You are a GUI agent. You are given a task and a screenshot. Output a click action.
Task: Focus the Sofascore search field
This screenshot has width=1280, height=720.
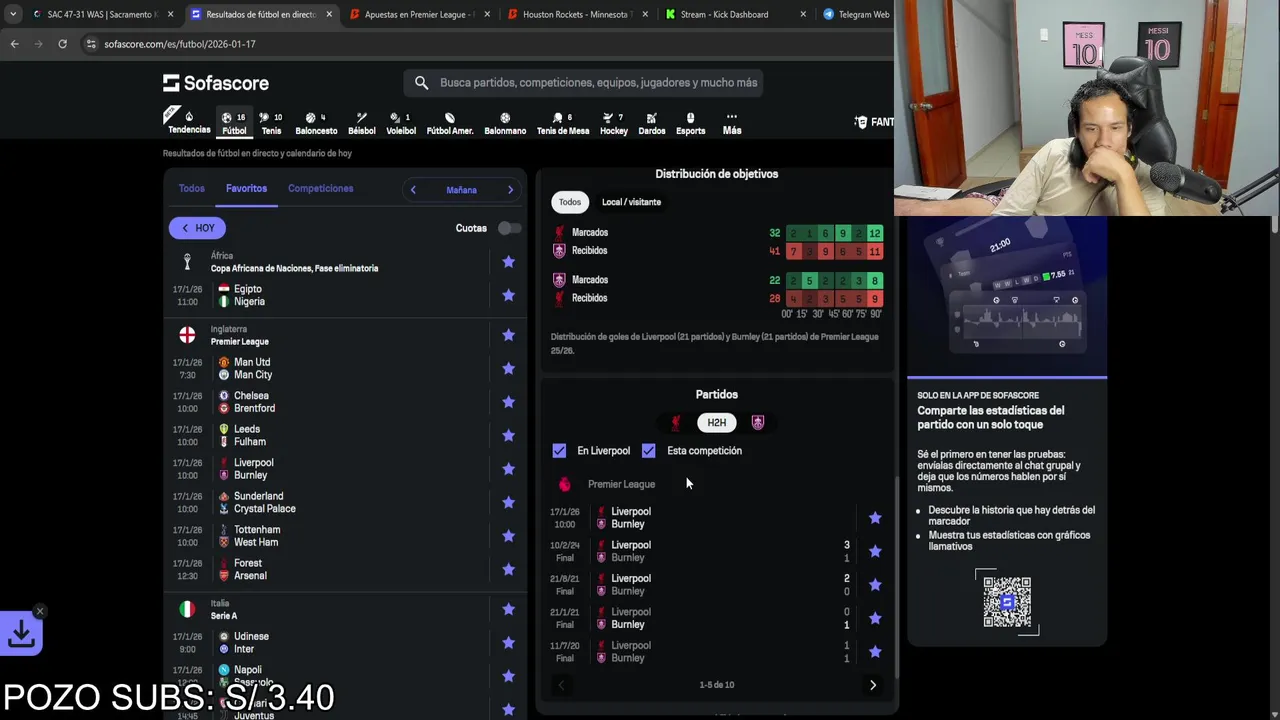tap(584, 83)
